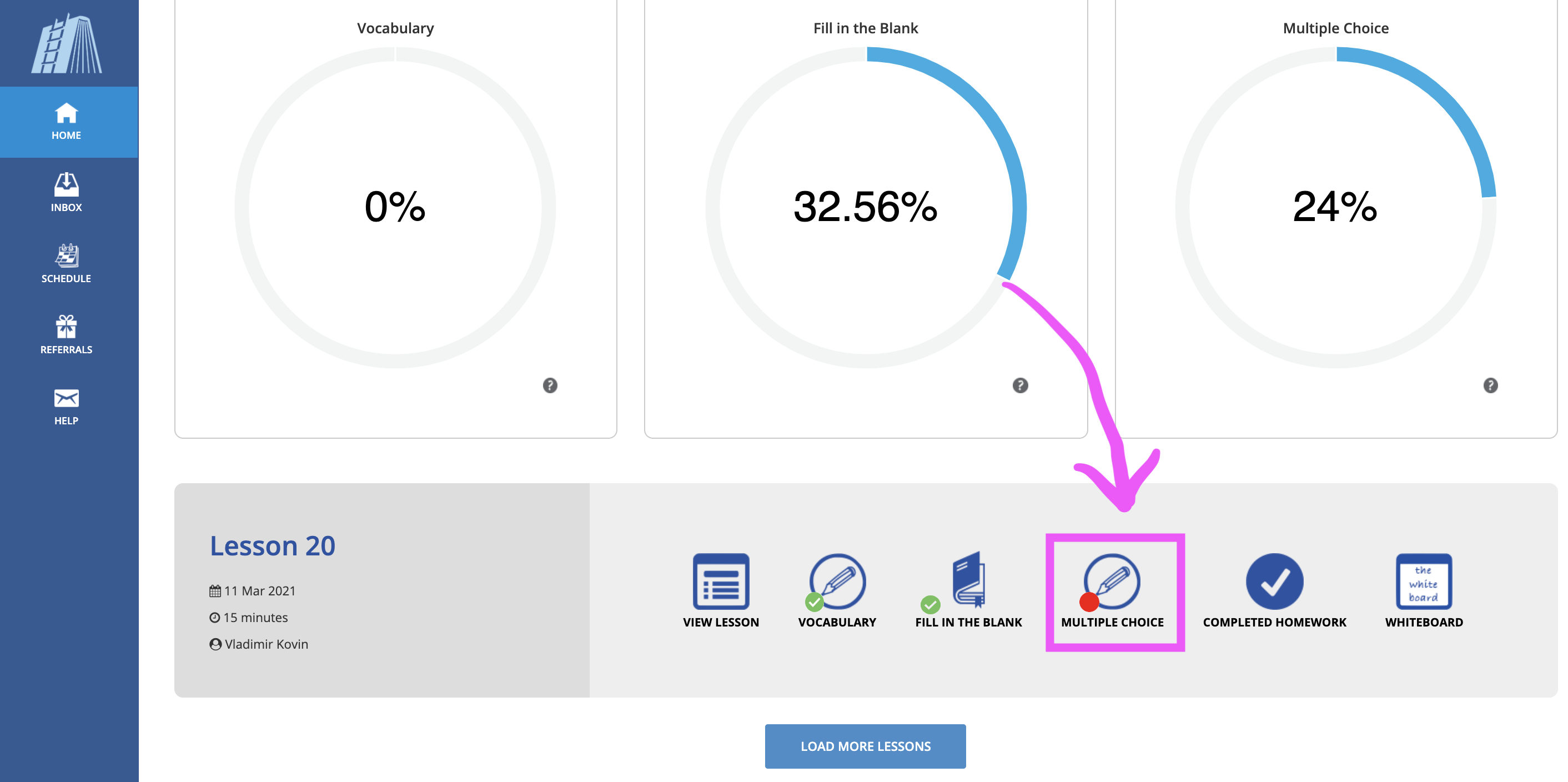The width and height of the screenshot is (1568, 782).
Task: Click Vocabulary chart help question mark
Action: point(550,385)
